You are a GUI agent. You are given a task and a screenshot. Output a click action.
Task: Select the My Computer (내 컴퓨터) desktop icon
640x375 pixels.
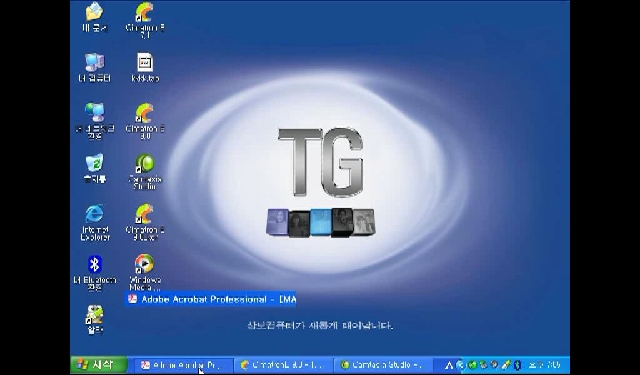(95, 67)
